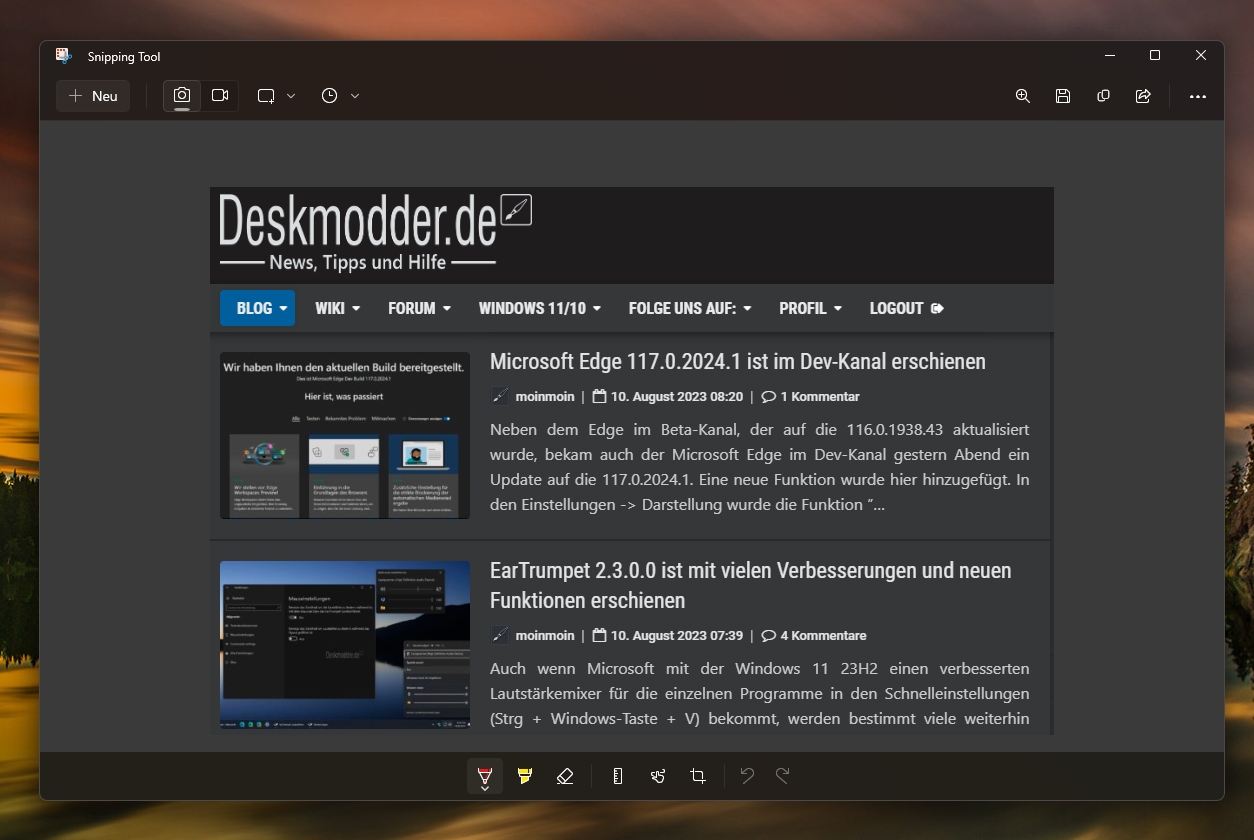Save the snip with the disk icon
Viewport: 1254px width, 840px height.
[x=1063, y=96]
